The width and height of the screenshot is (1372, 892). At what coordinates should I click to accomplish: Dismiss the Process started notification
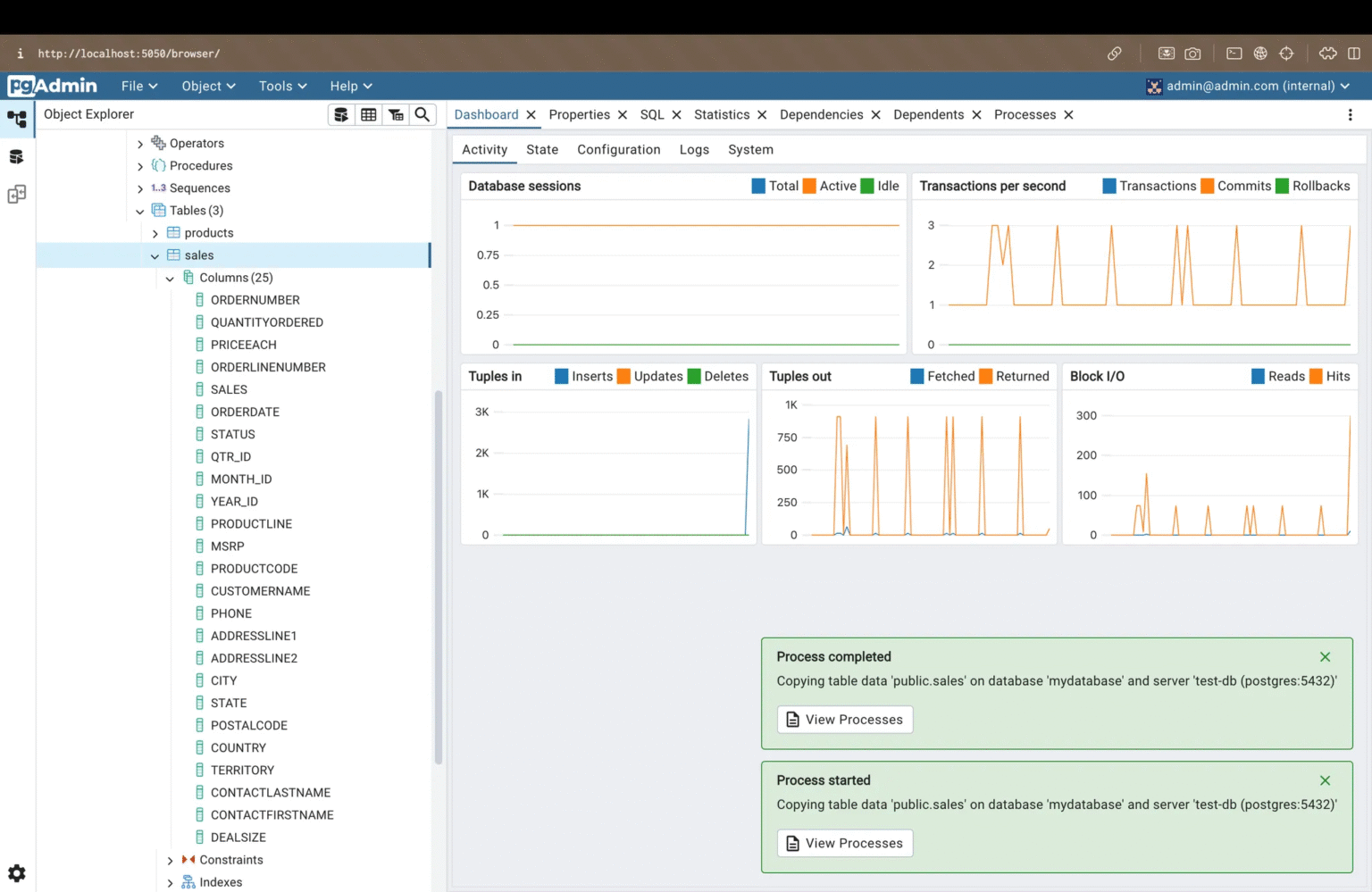1325,779
